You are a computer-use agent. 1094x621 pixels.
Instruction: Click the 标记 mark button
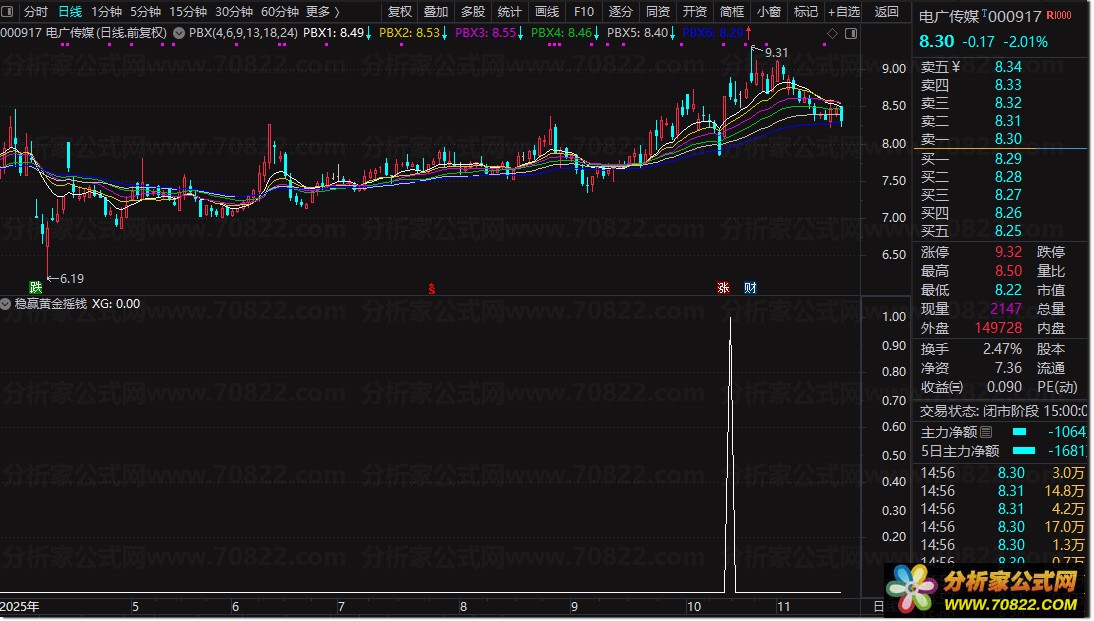[806, 12]
